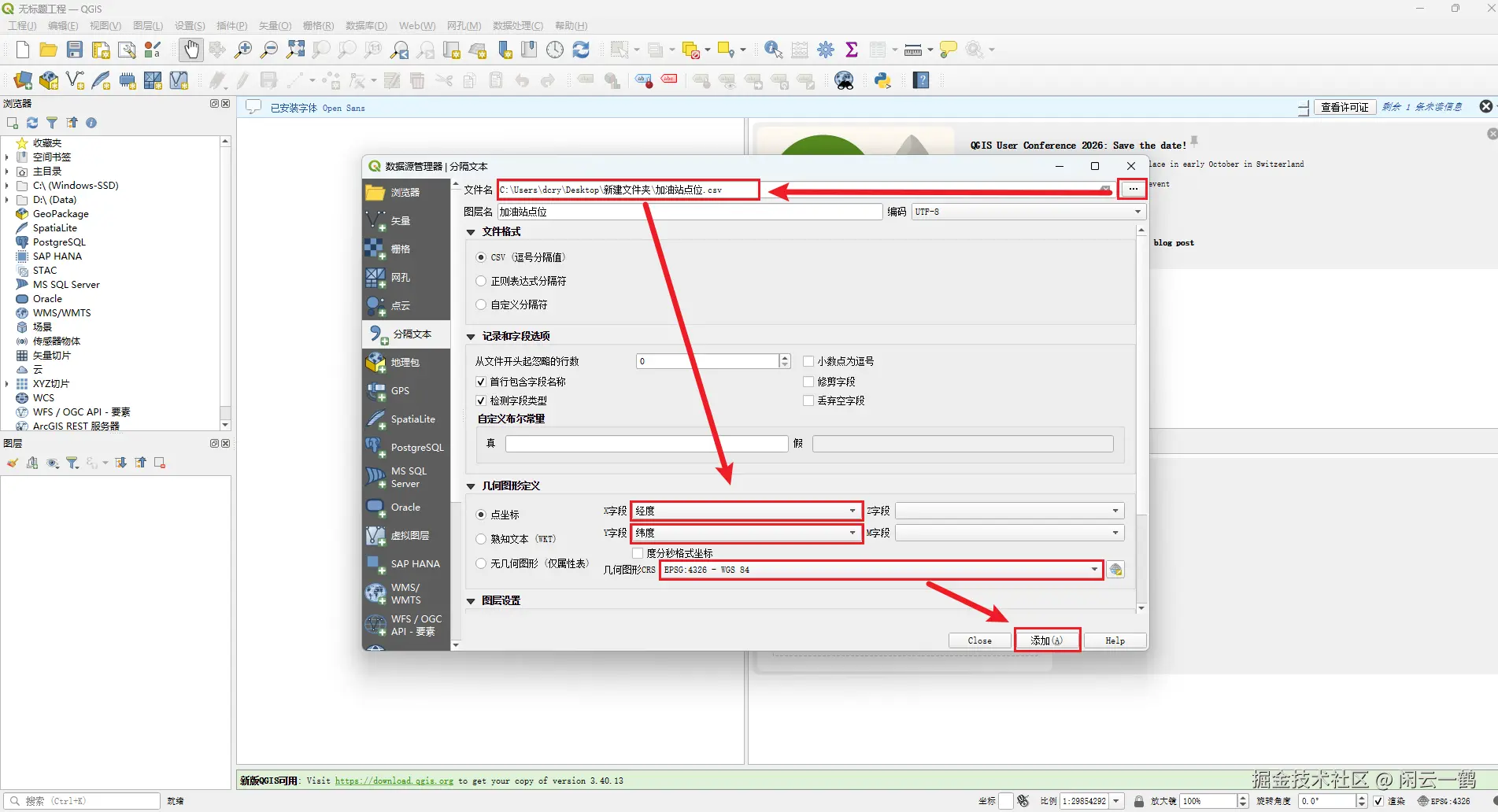Image resolution: width=1498 pixels, height=812 pixels.
Task: Enable the 度分秒格式坐标 checkbox
Action: click(x=638, y=553)
